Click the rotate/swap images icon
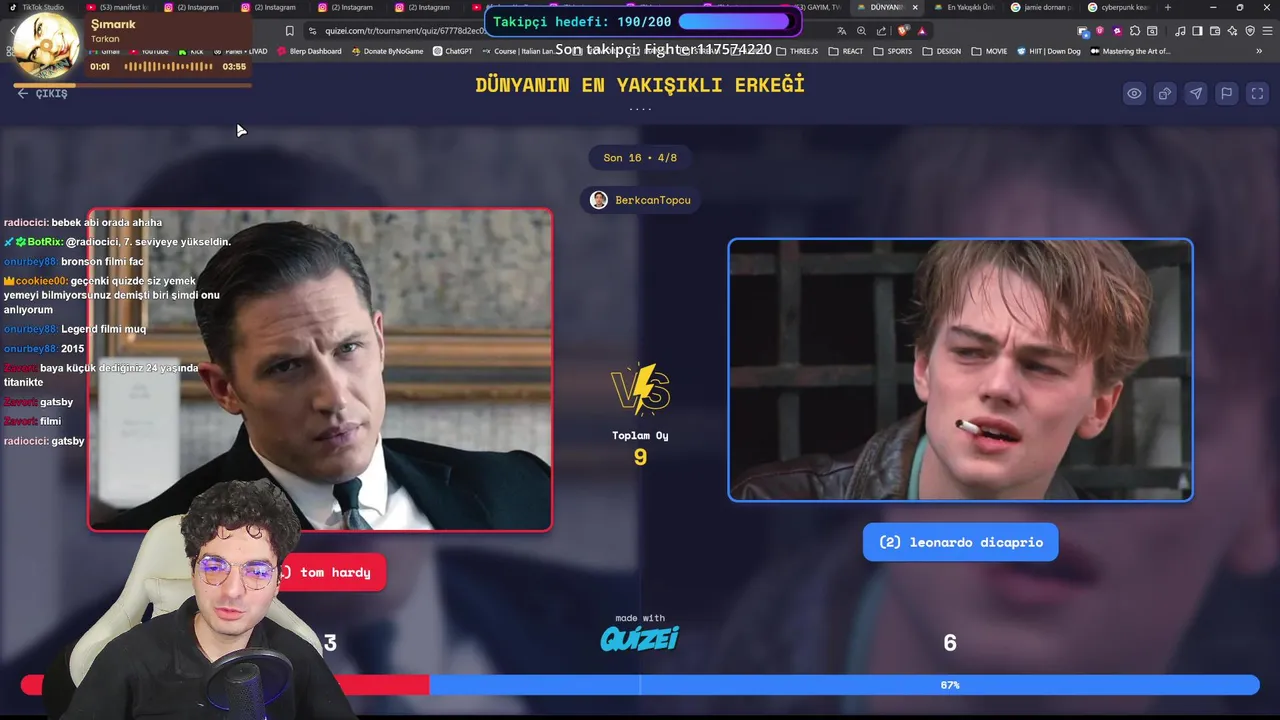1280x720 pixels. coord(1165,93)
